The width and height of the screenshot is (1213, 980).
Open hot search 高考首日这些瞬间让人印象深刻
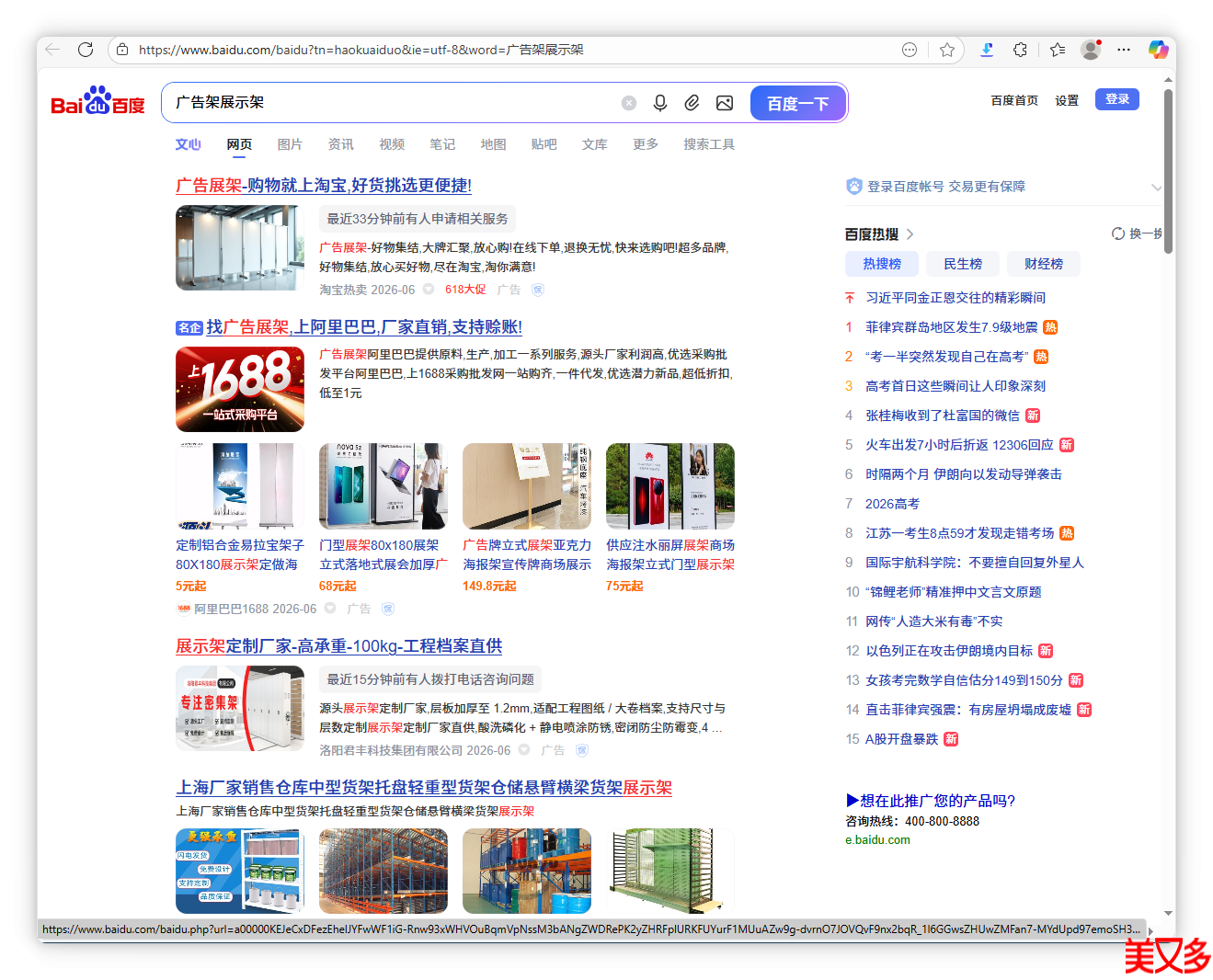tap(956, 386)
